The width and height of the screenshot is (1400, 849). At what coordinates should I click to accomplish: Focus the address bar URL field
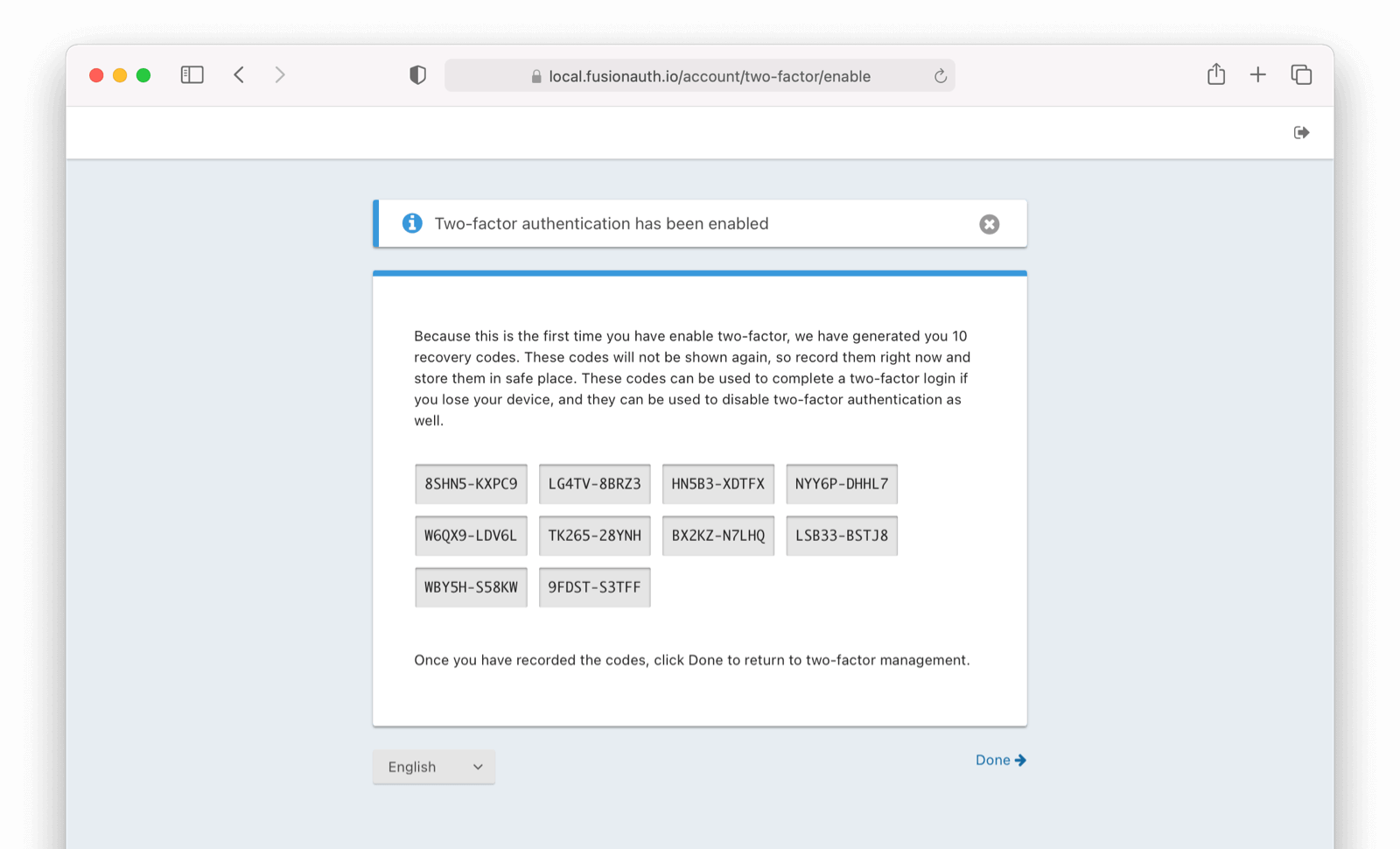(x=700, y=76)
